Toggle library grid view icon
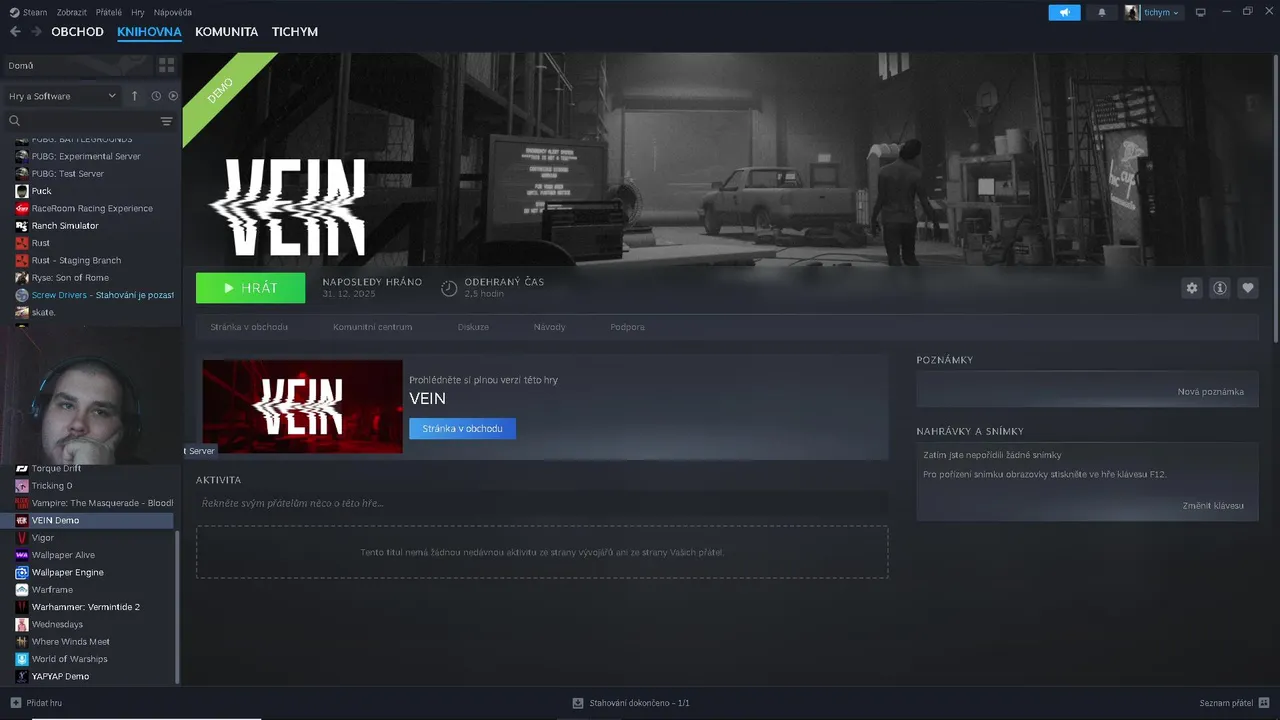This screenshot has width=1280, height=720. 166,65
